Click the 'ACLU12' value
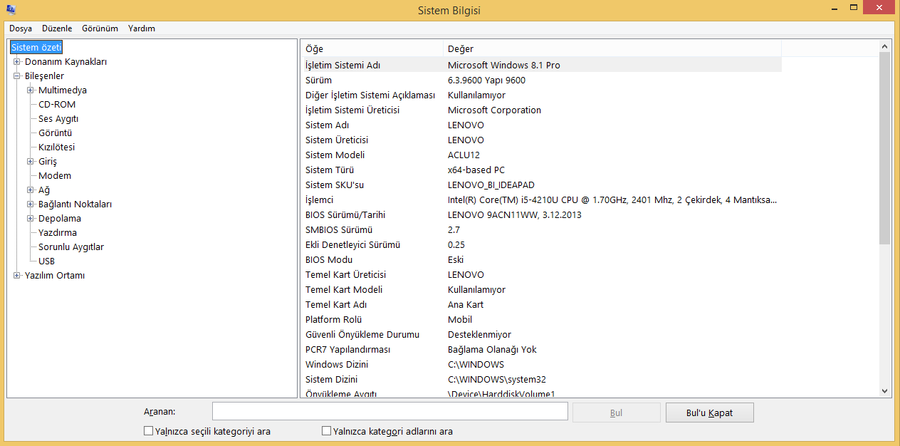Screen dimensions: 900x446 click(463, 155)
